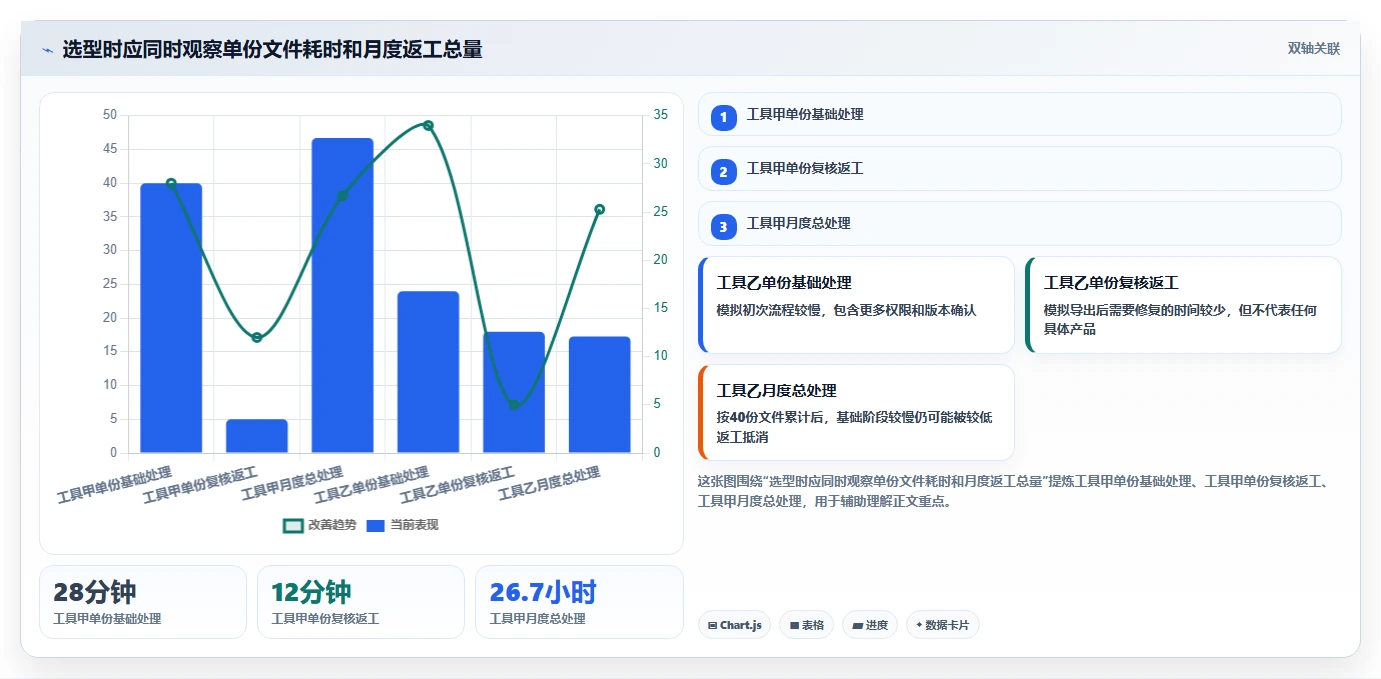Open list item 工具甲单份复核返工
This screenshot has height=679, width=1381.
[1019, 168]
